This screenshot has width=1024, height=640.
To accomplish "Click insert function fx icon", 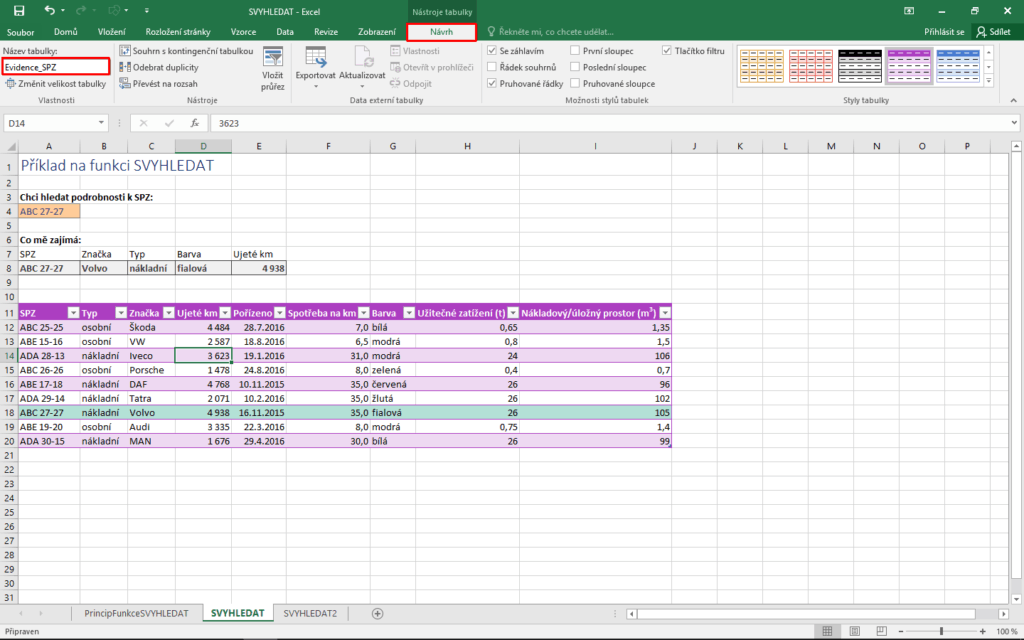I will point(195,123).
